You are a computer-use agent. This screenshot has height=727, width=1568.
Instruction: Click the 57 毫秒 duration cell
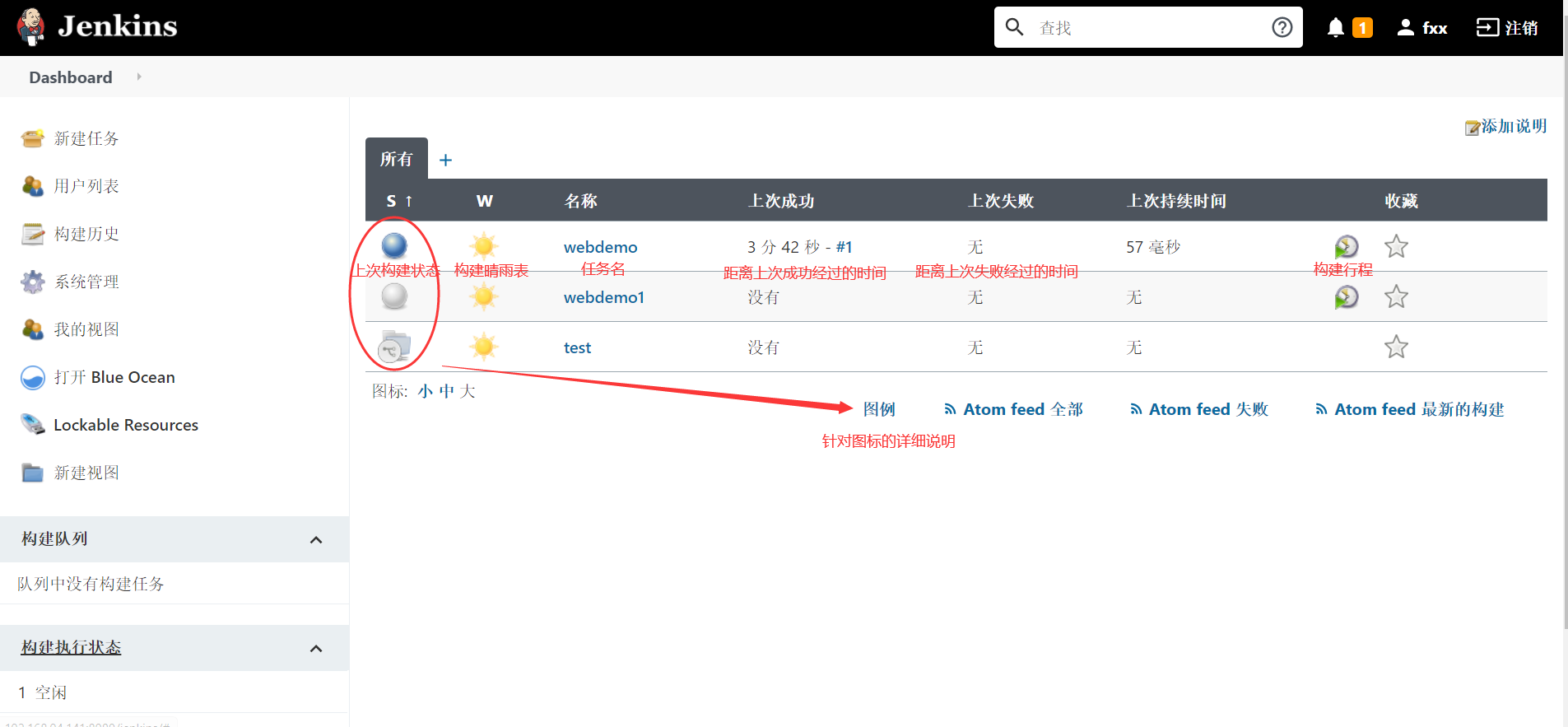1153,247
